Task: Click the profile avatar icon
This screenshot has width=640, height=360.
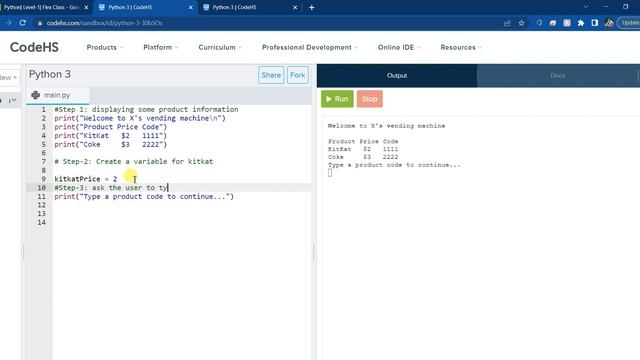Action: coord(609,23)
